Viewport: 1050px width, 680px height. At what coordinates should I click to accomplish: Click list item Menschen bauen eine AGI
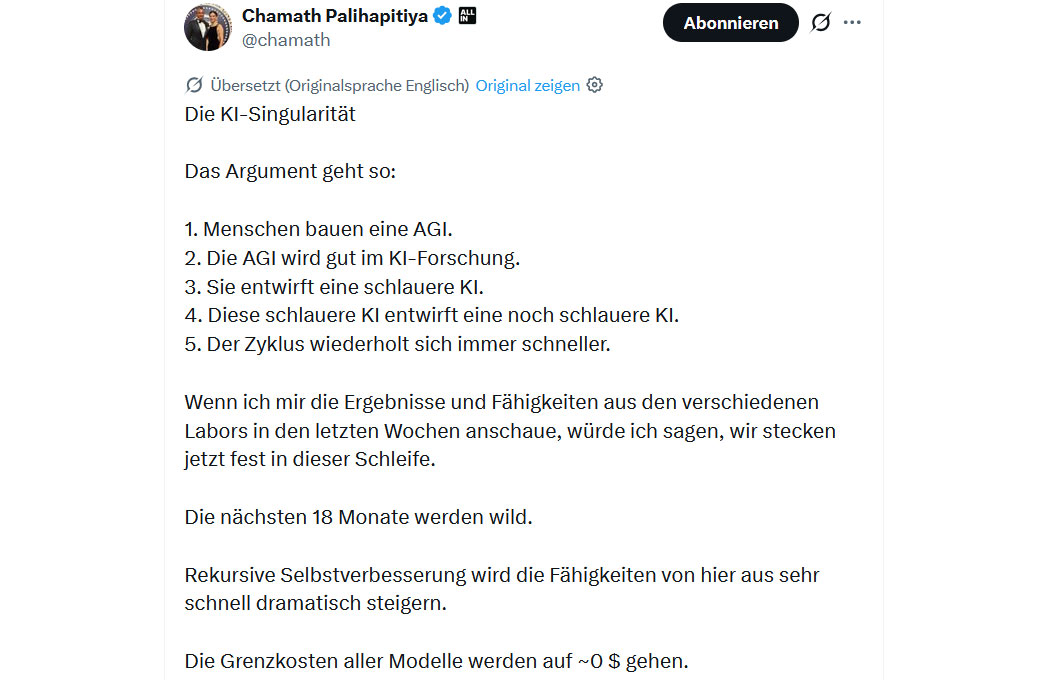[x=319, y=229]
